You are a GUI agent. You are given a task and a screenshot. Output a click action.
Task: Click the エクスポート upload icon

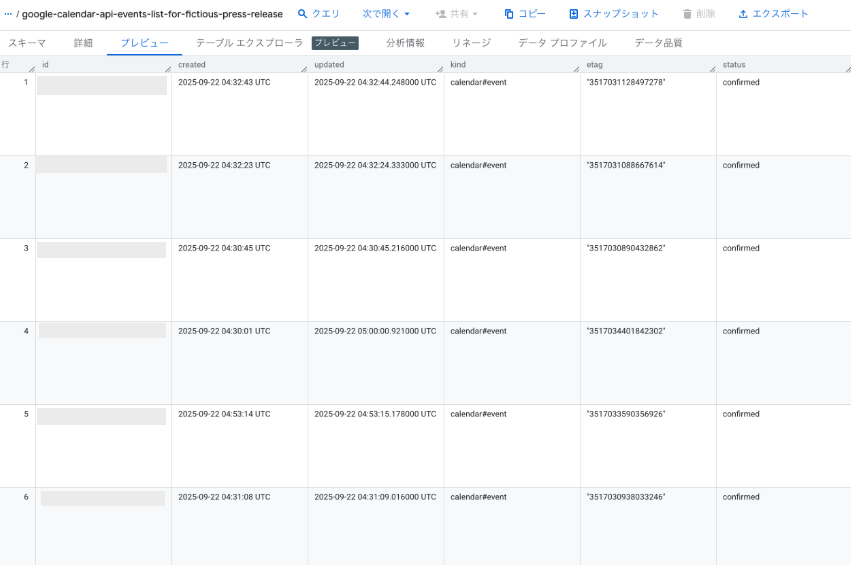(743, 14)
